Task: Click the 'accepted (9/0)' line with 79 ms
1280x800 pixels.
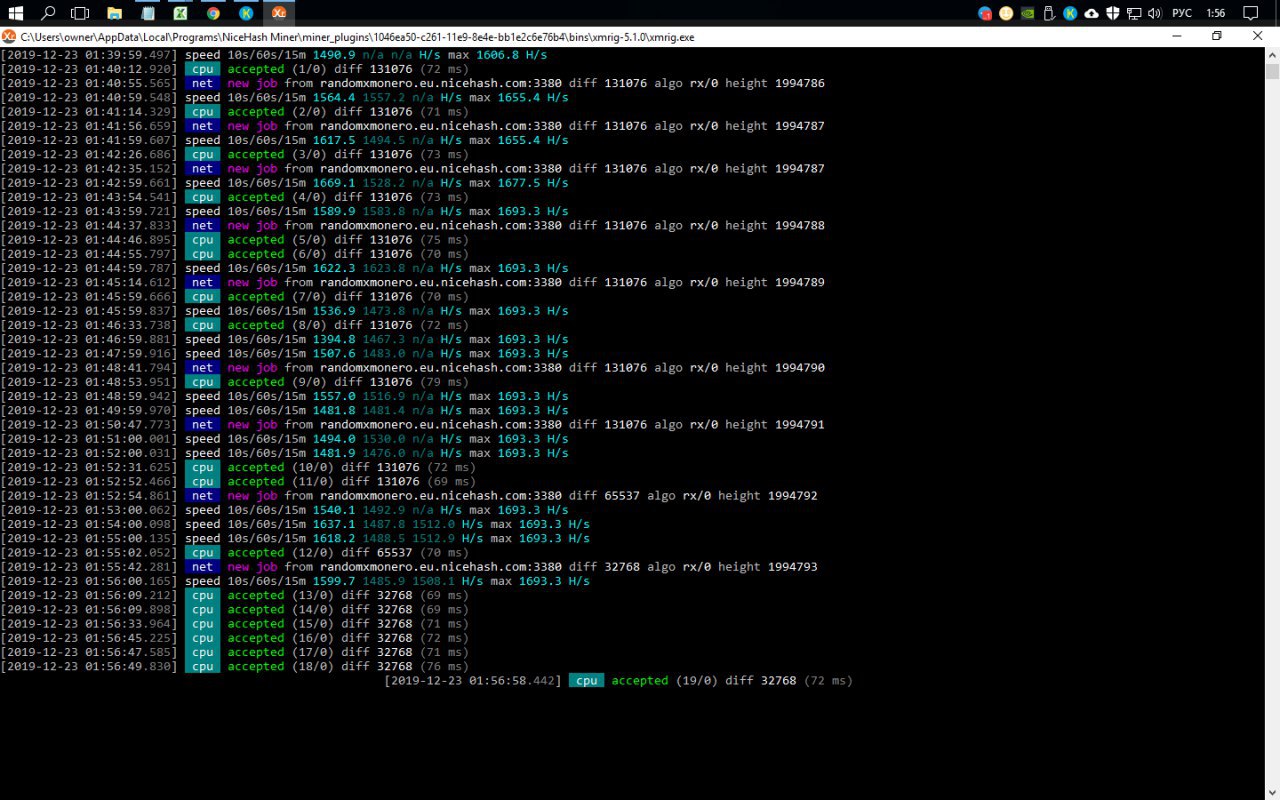Action: [x=234, y=382]
